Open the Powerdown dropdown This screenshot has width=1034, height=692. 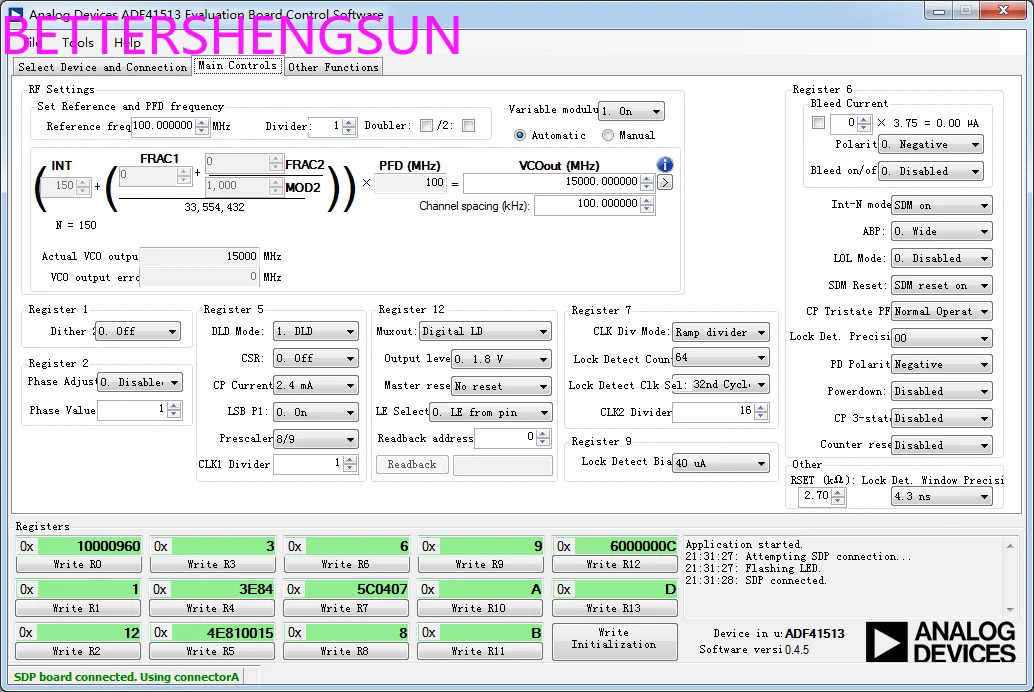(x=941, y=392)
